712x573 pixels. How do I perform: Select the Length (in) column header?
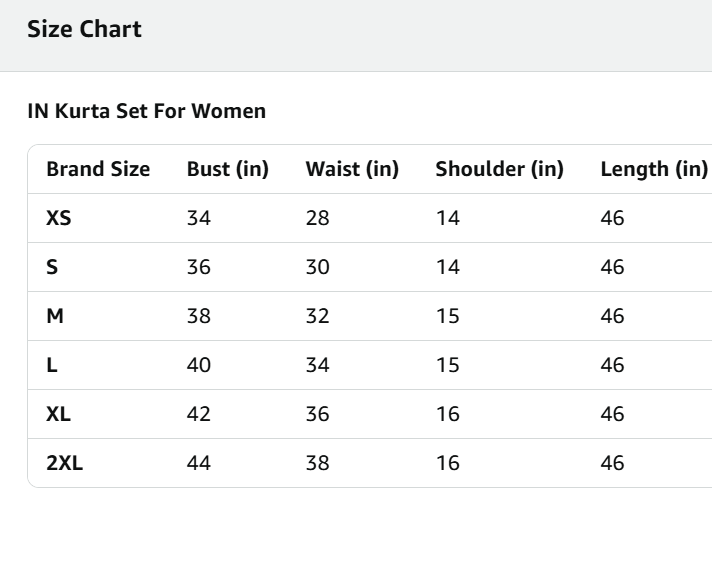pos(653,169)
